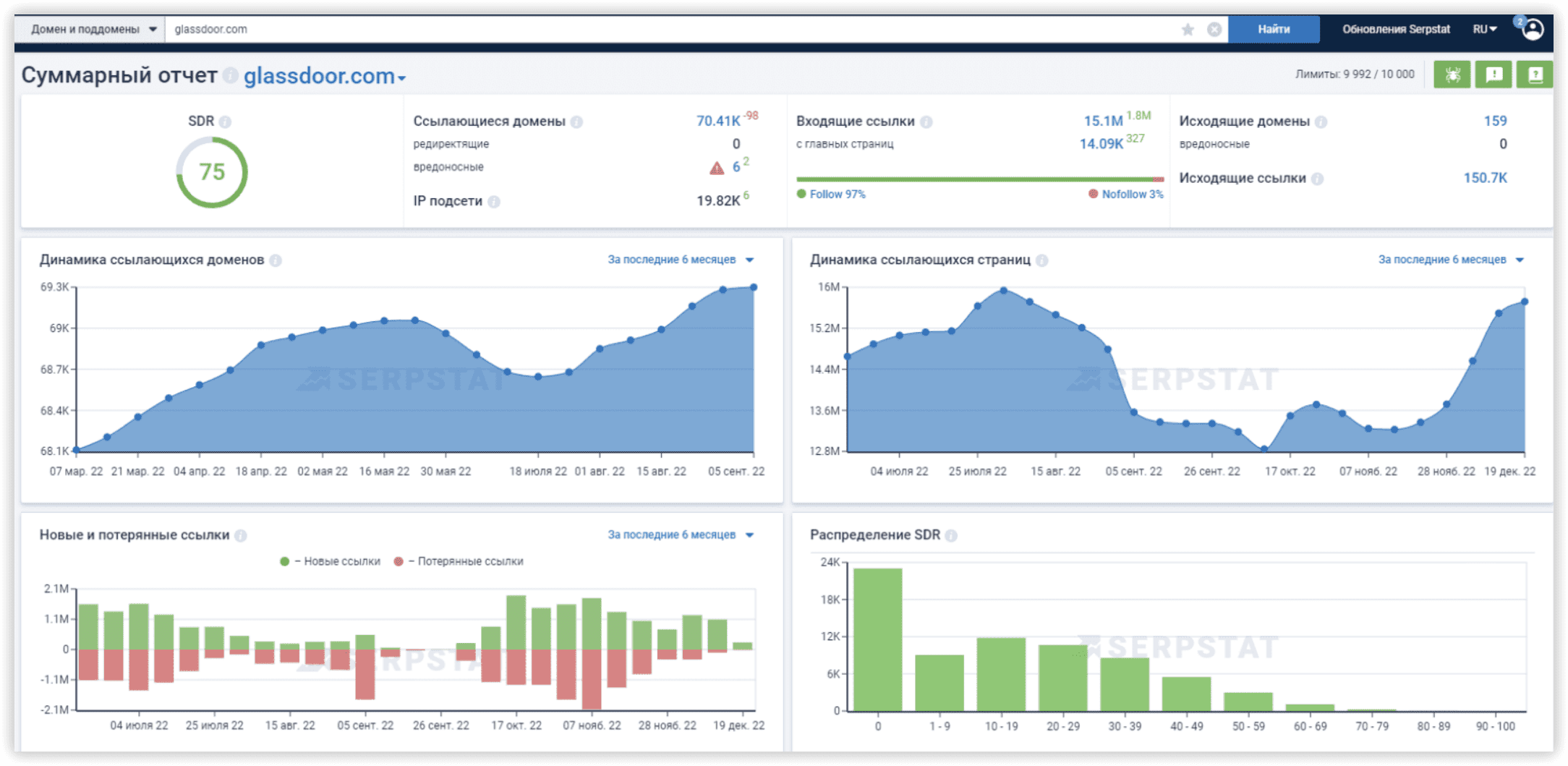Toggle Новые ссылки legend series
1568x766 pixels.
(x=331, y=561)
